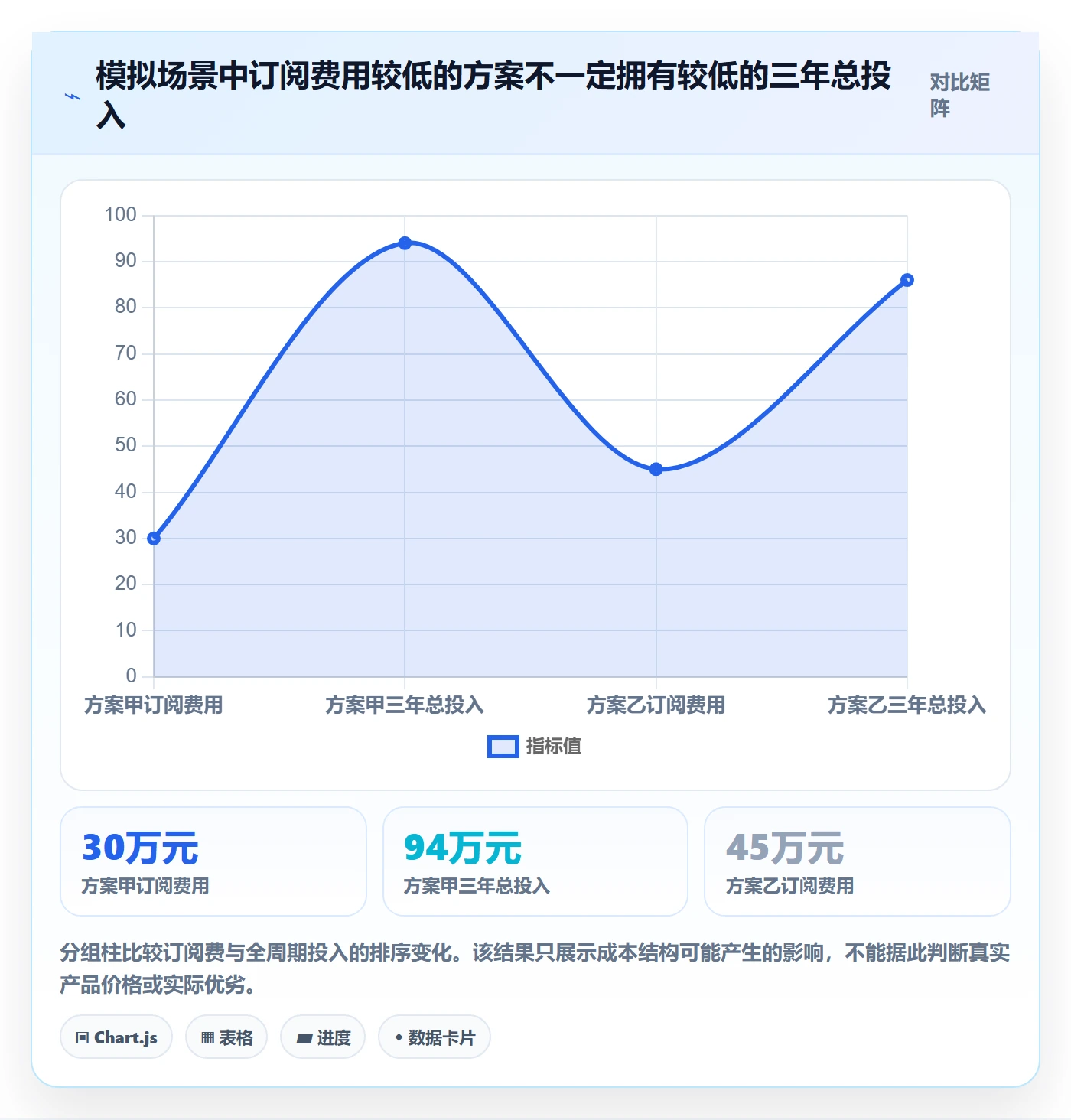Viewport: 1071px width, 1120px height.
Task: Select the 方案乙三年总投入 data point on chart
Action: coord(907,280)
